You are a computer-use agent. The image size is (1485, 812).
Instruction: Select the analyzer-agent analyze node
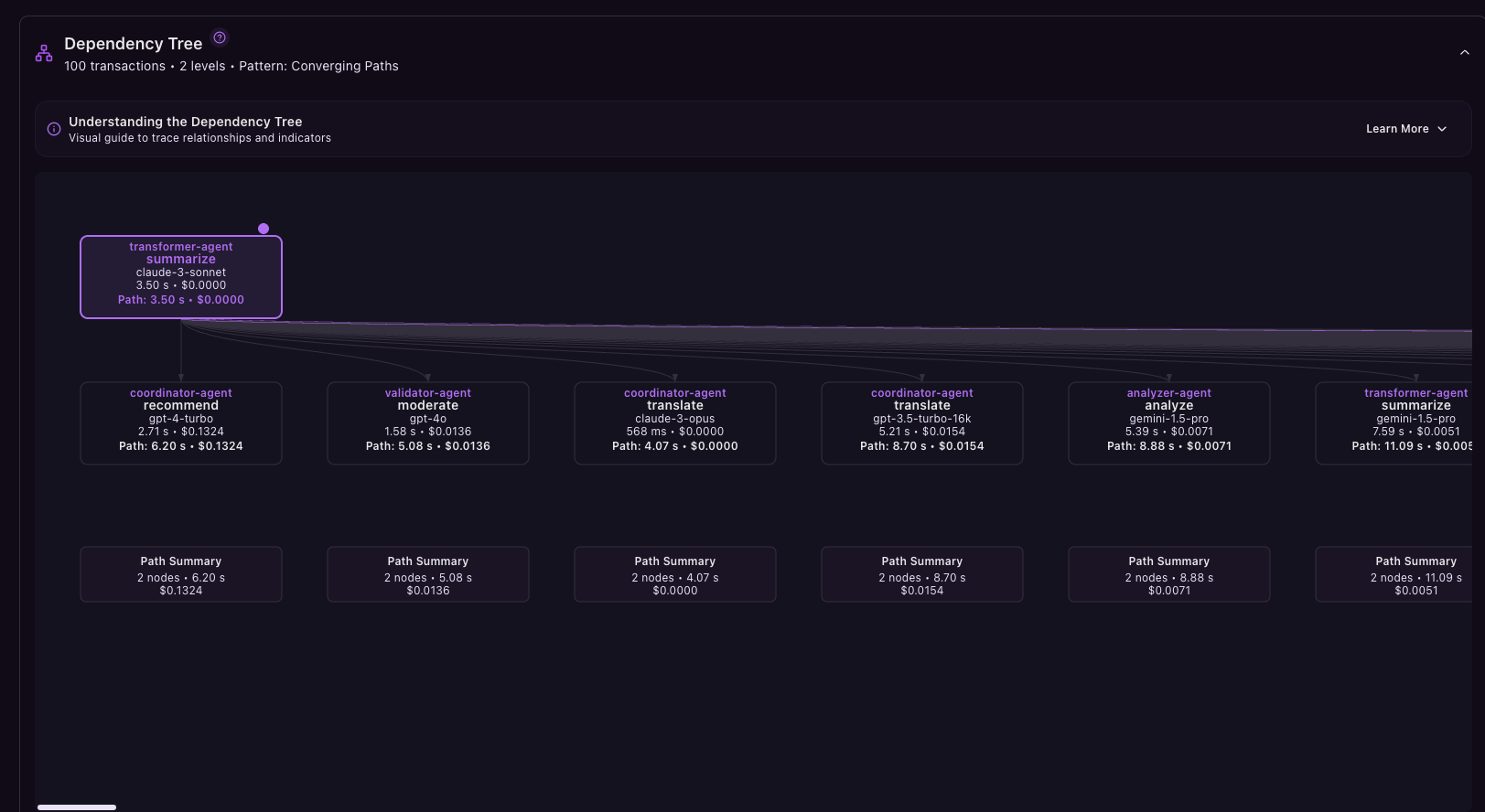(x=1169, y=423)
